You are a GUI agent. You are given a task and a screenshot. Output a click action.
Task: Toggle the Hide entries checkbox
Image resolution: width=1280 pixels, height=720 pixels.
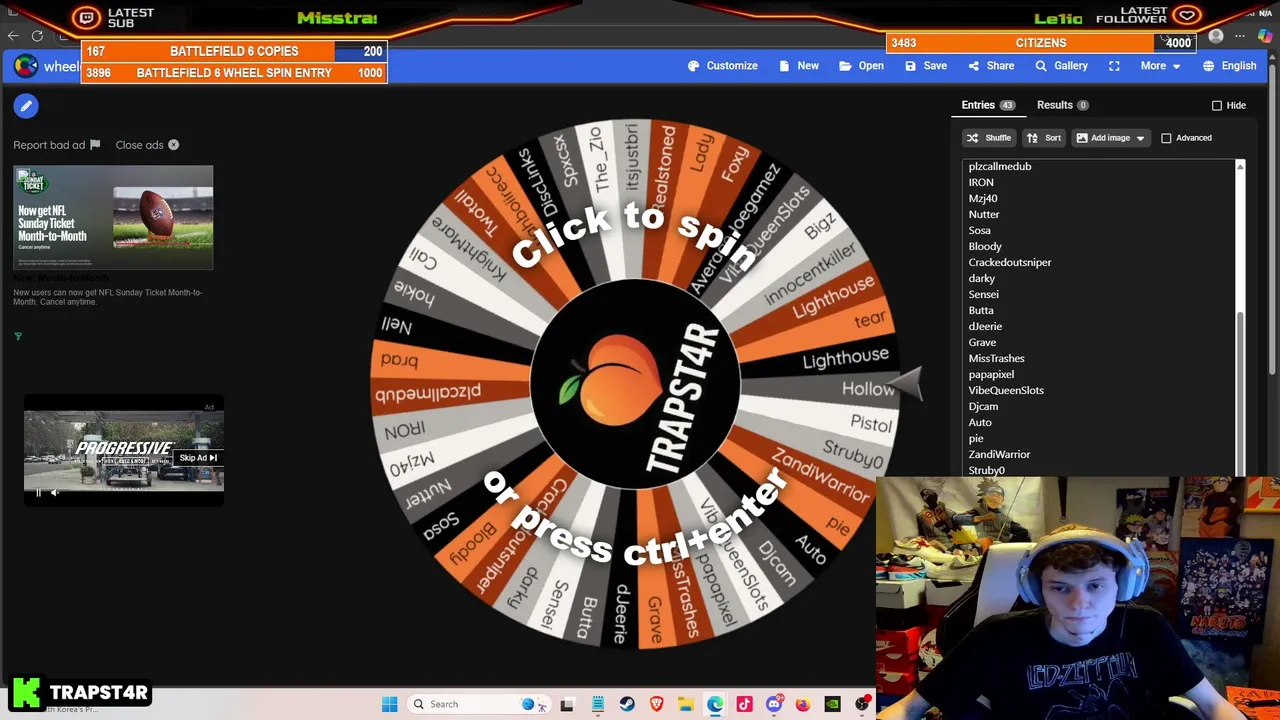(1217, 105)
